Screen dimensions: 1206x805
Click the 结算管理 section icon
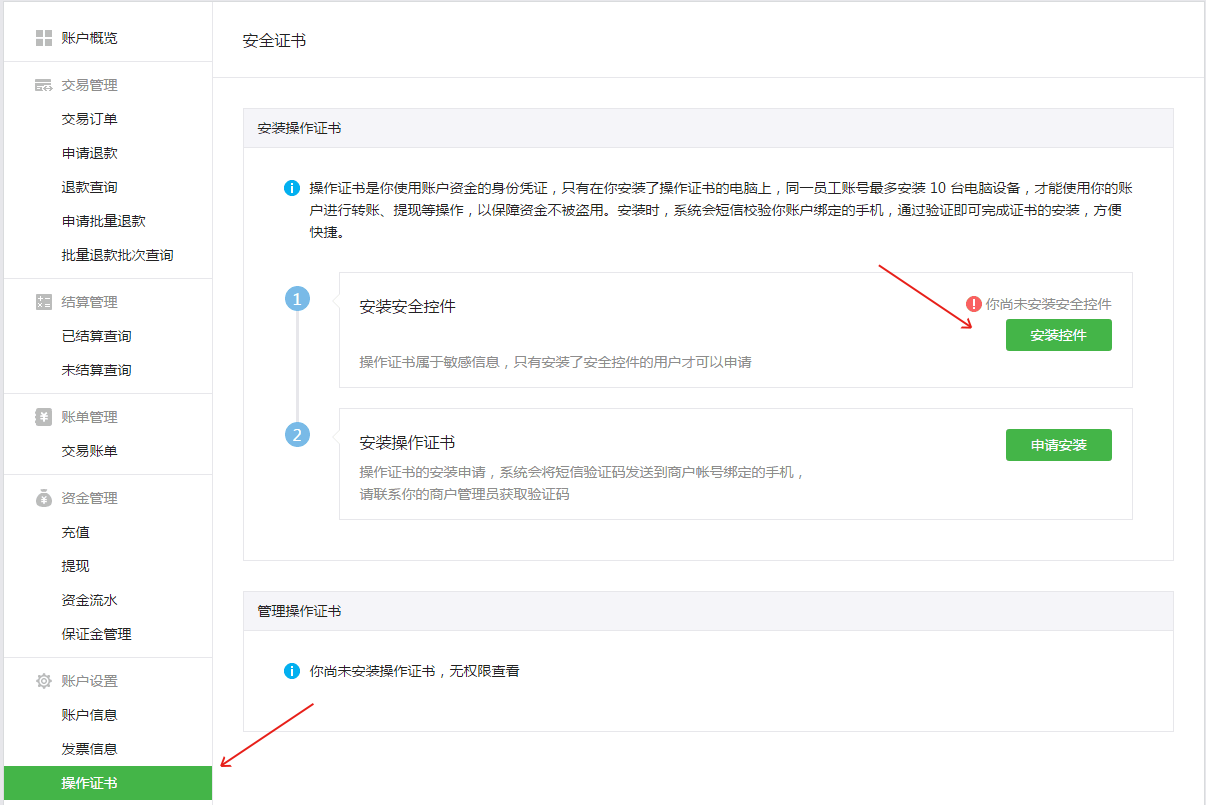42,301
